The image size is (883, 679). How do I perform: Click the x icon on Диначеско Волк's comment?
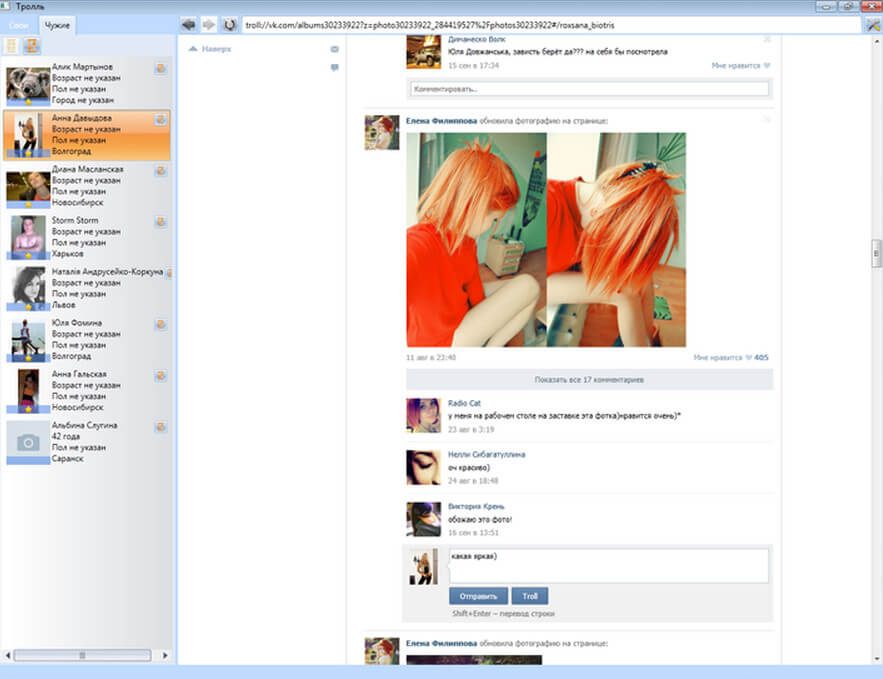click(x=766, y=39)
